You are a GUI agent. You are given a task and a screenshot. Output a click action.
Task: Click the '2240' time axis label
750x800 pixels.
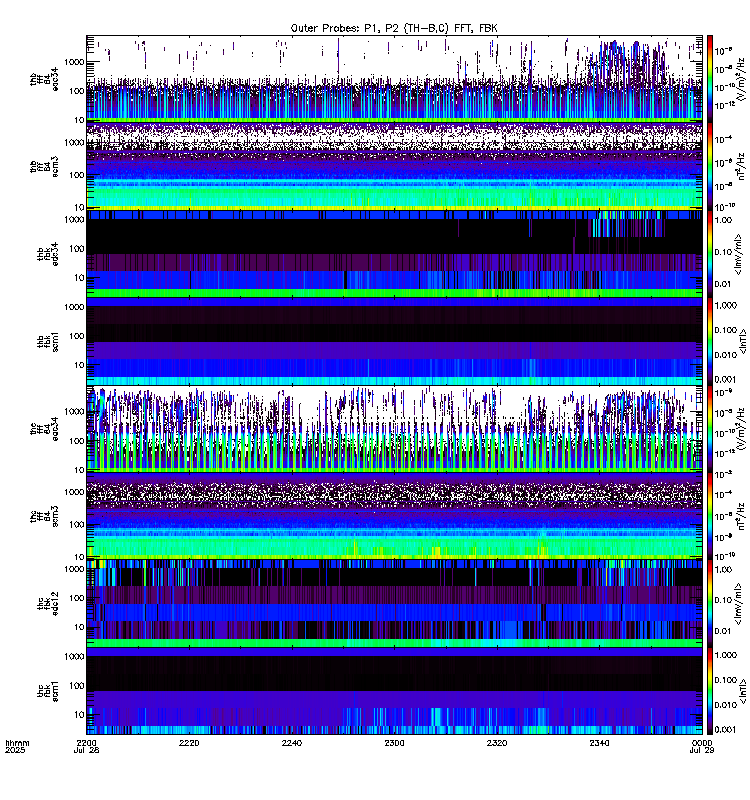point(291,743)
